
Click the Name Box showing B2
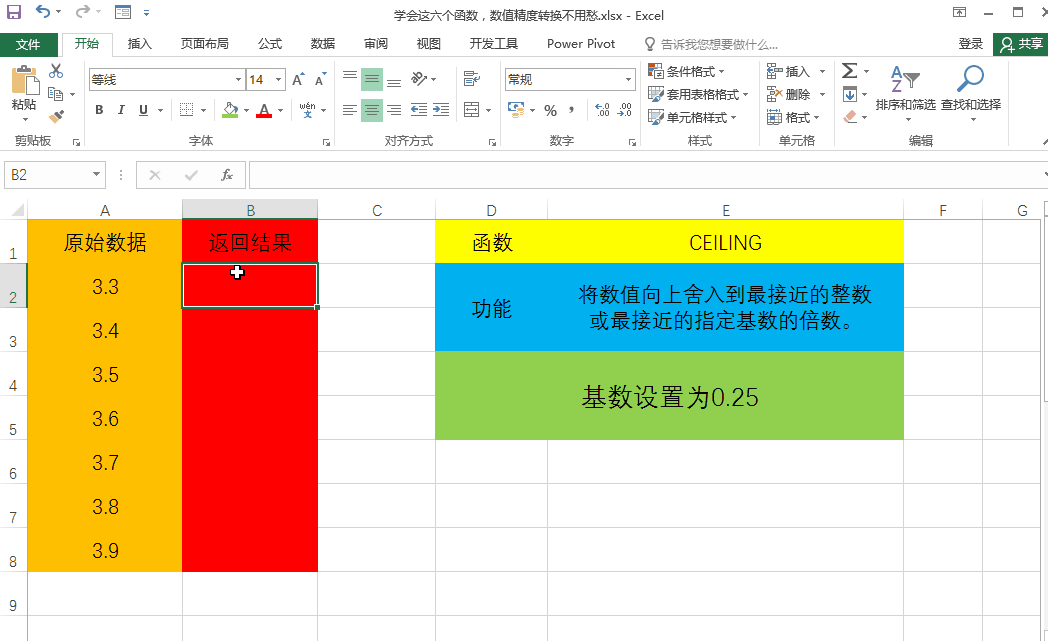point(55,175)
